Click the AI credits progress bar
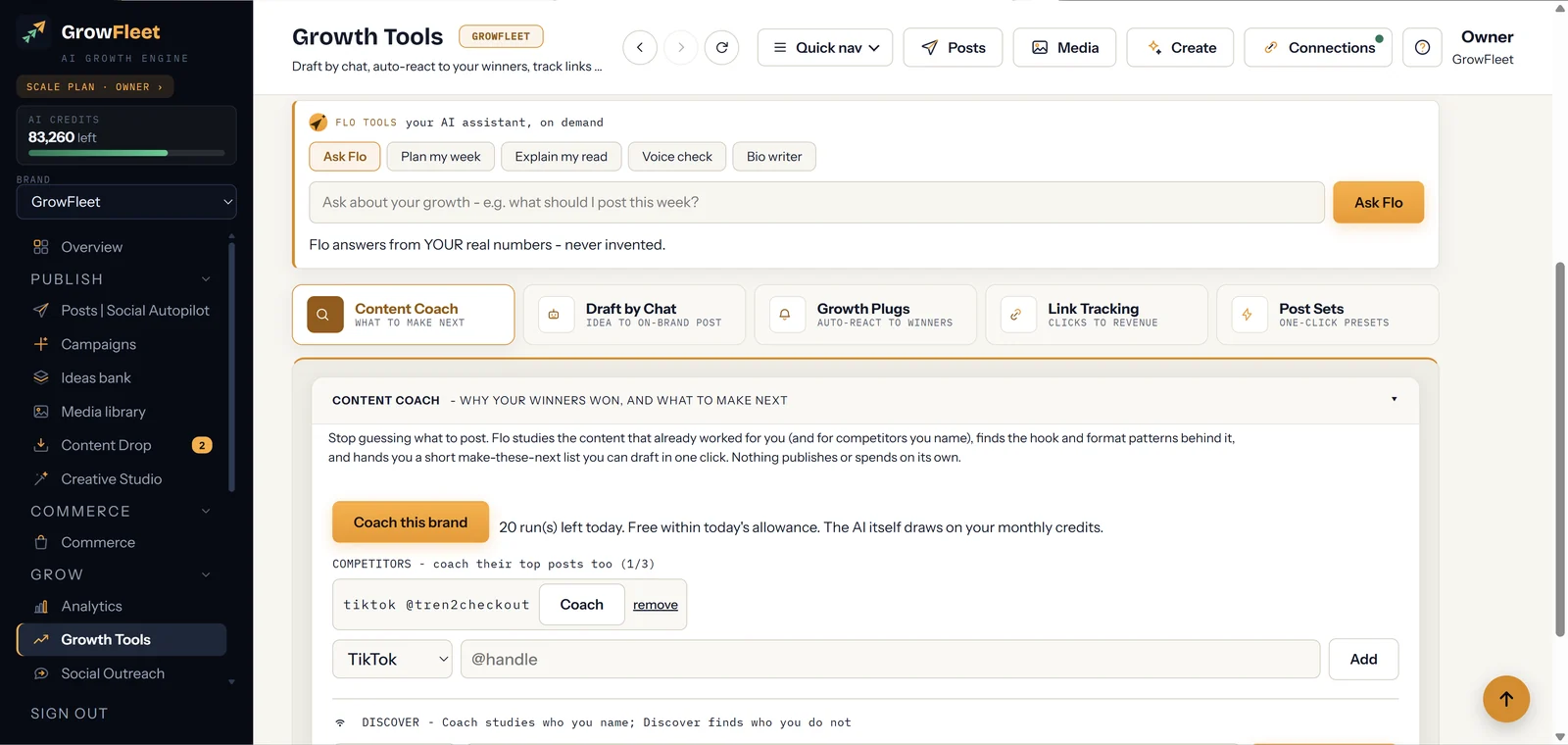This screenshot has width=1568, height=745. click(x=126, y=153)
